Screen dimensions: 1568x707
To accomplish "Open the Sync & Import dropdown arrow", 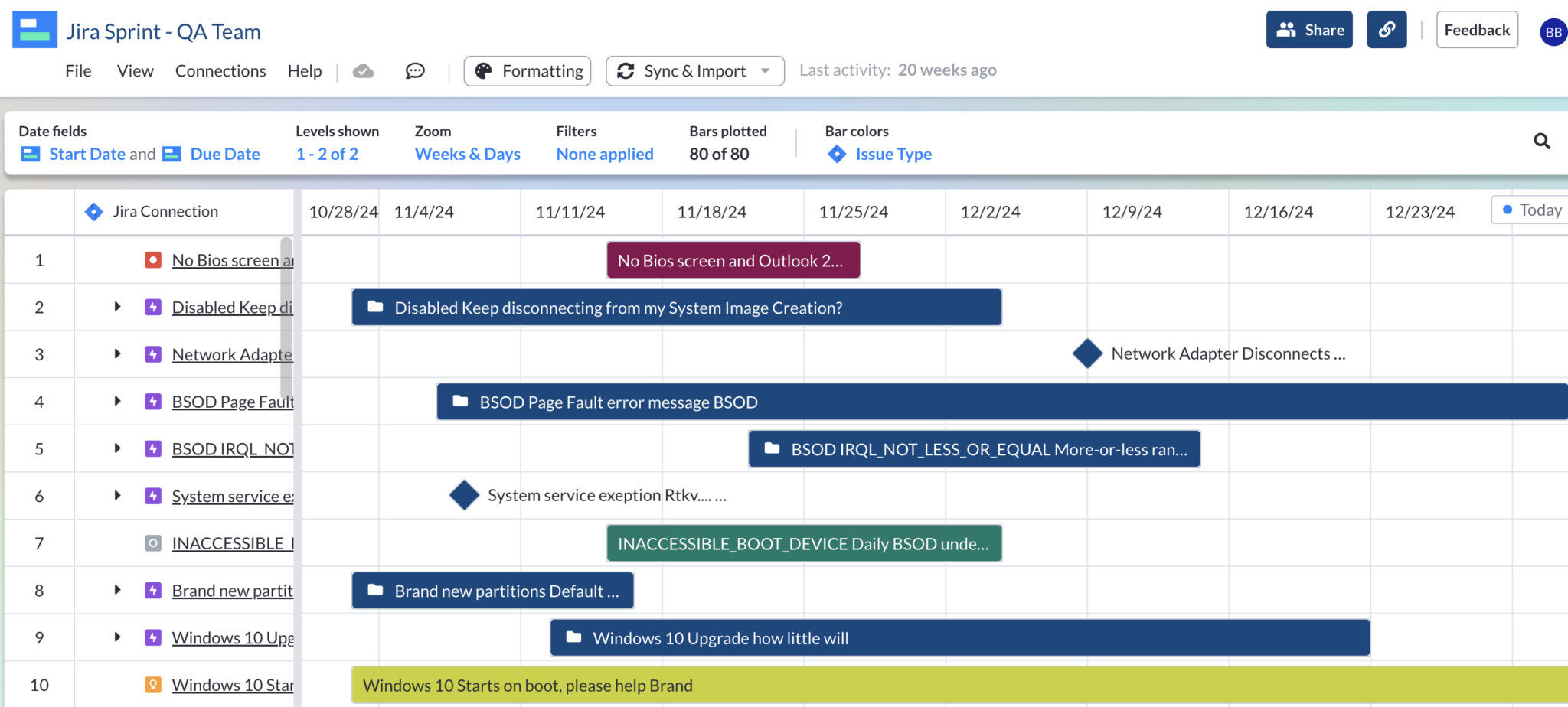I will (765, 70).
